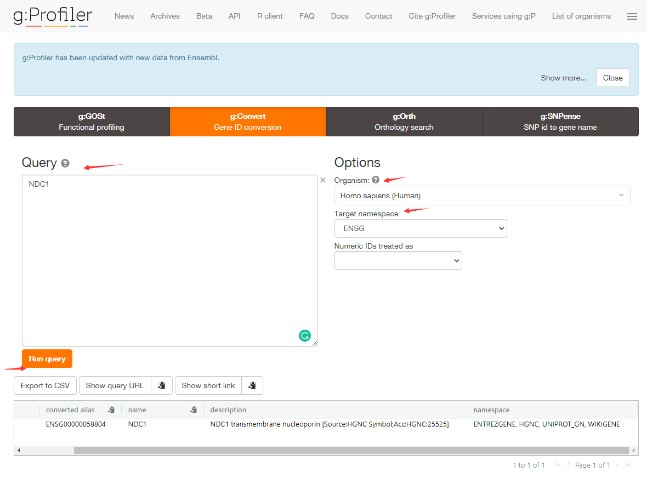The height and width of the screenshot is (478, 647).
Task: Click the horizontal scrollbar of results table
Action: 351,450
